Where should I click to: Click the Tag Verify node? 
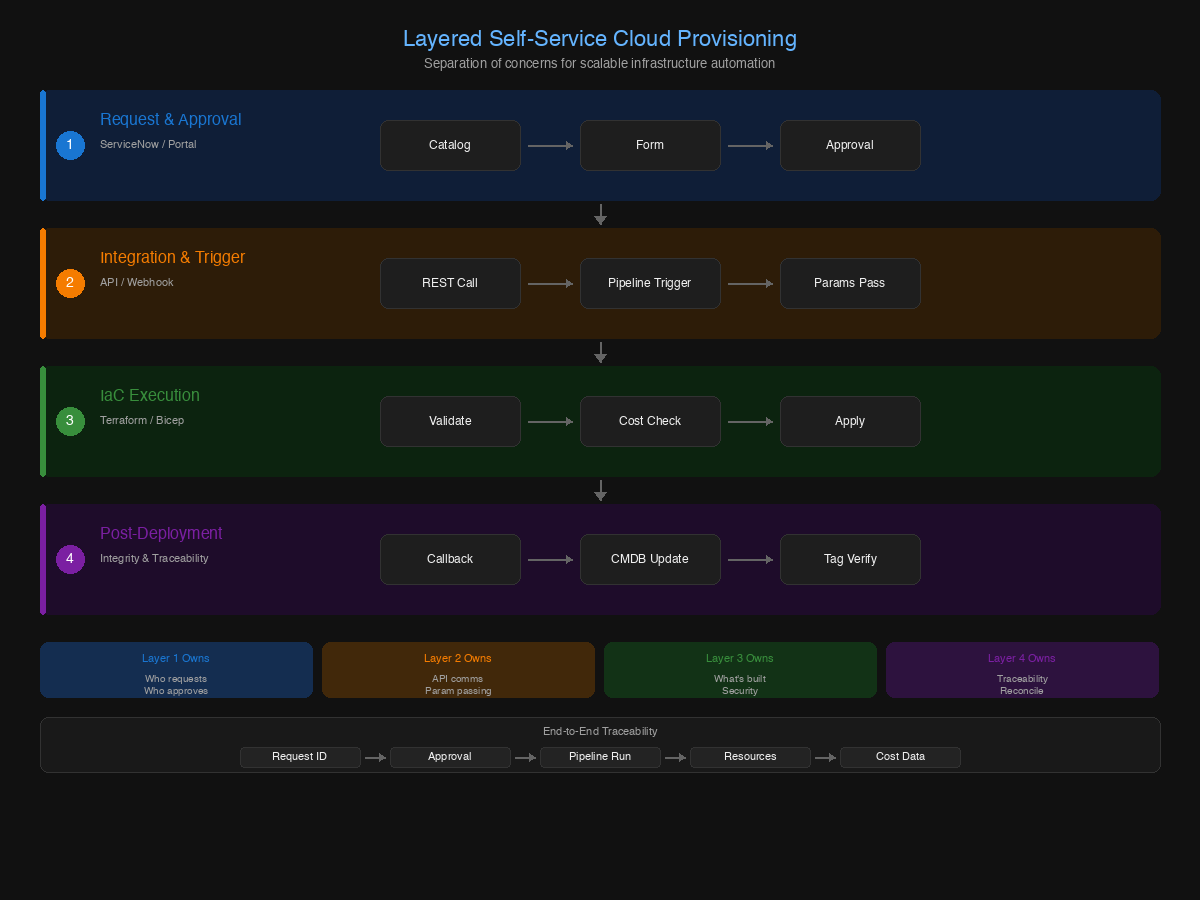coord(850,559)
